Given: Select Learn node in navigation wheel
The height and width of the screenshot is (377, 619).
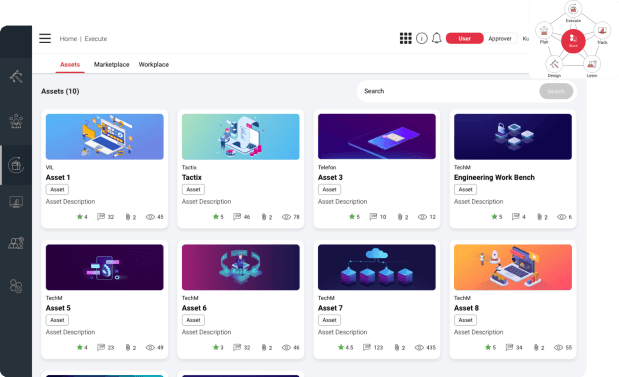Looking at the screenshot, I should [x=592, y=64].
